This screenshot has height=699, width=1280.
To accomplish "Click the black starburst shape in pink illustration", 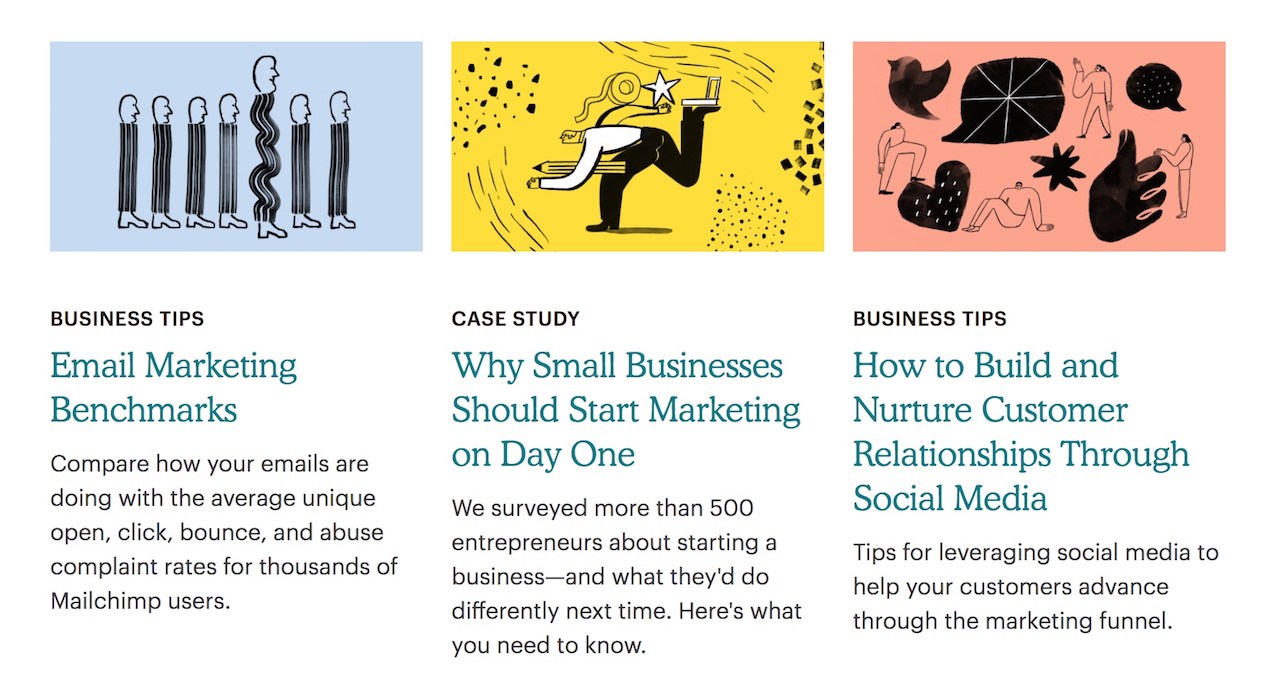I will [x=1058, y=167].
